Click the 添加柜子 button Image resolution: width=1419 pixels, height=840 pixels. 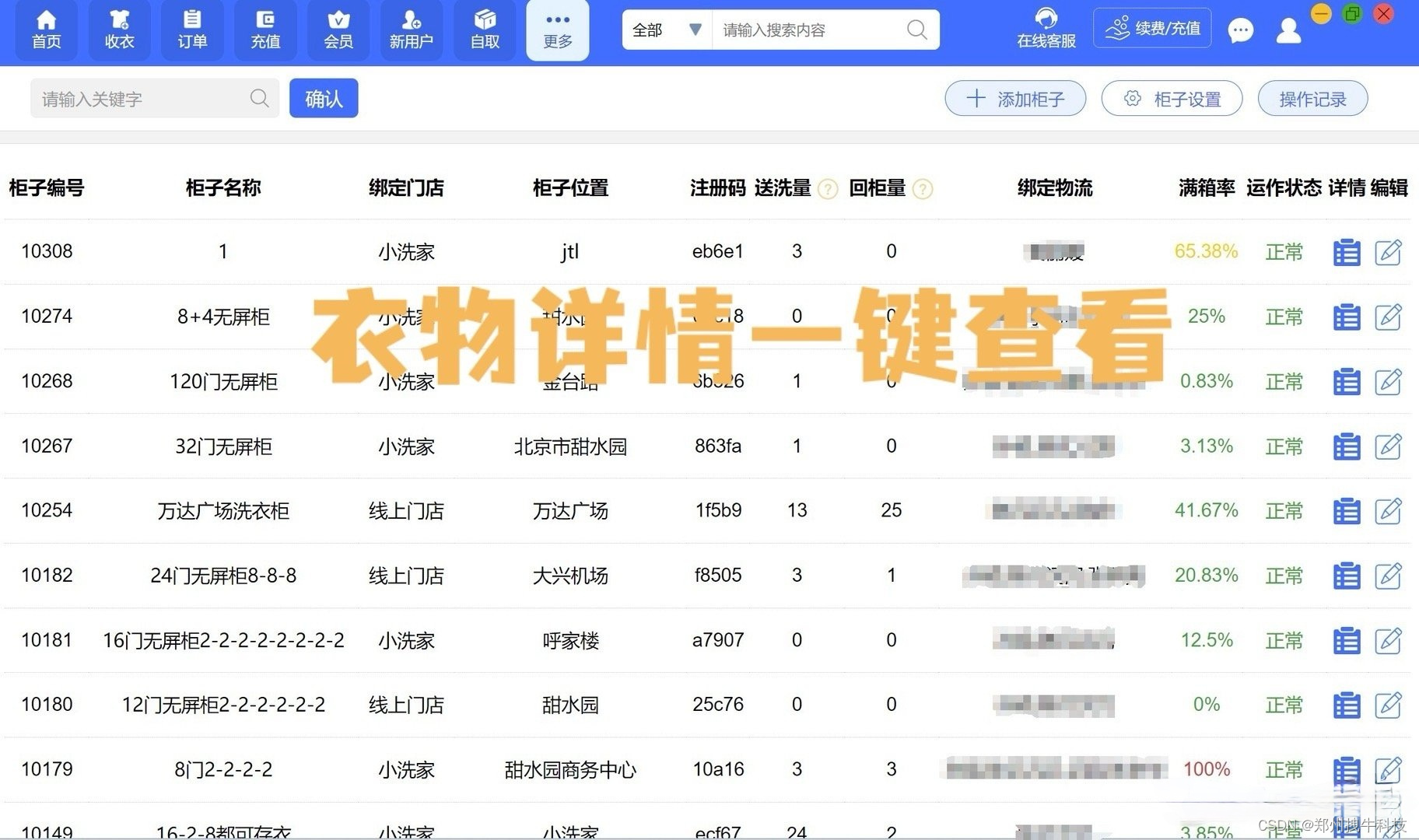[1015, 99]
